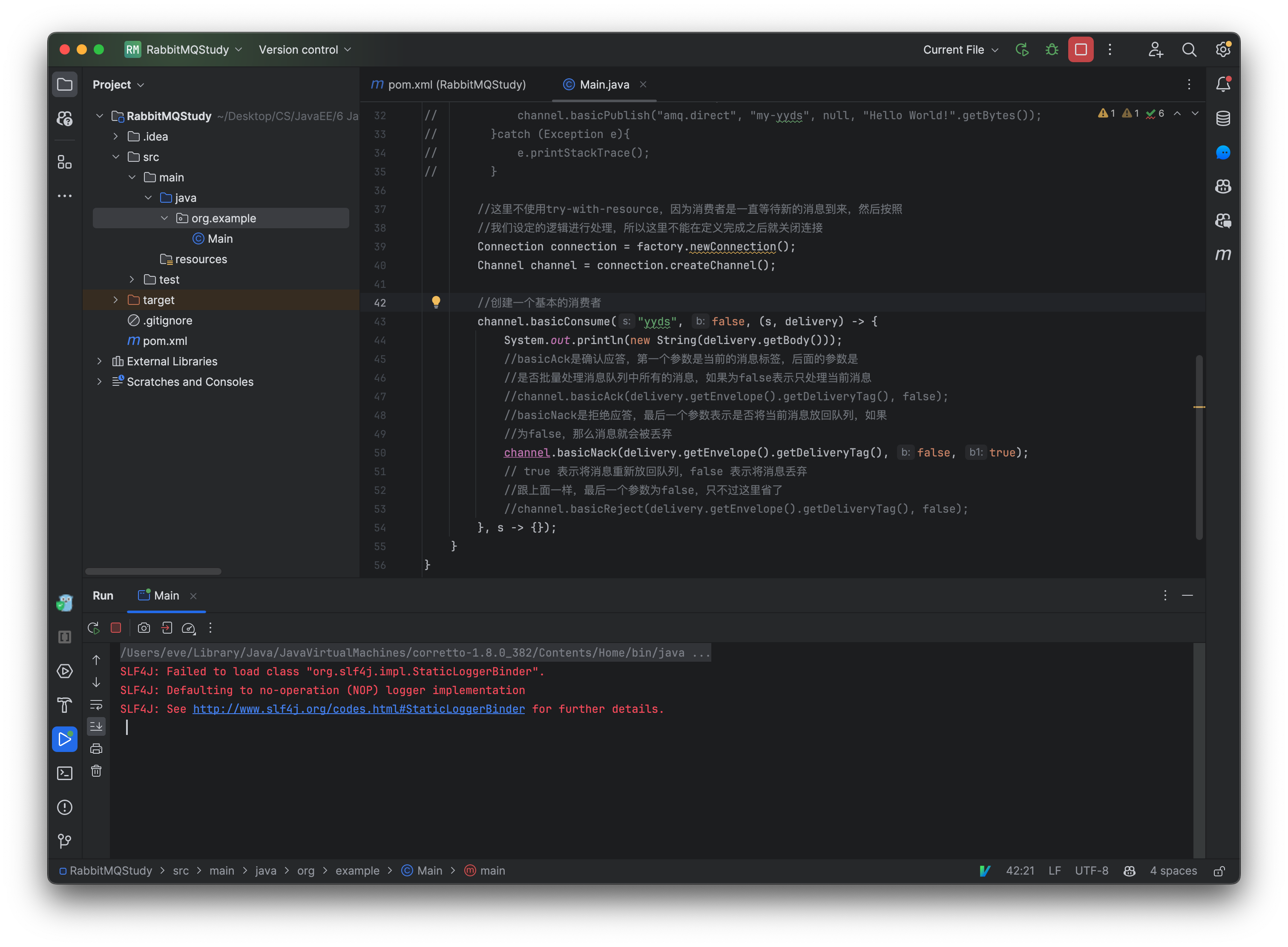The image size is (1288, 947).
Task: Open the Database tool window
Action: [x=1223, y=119]
